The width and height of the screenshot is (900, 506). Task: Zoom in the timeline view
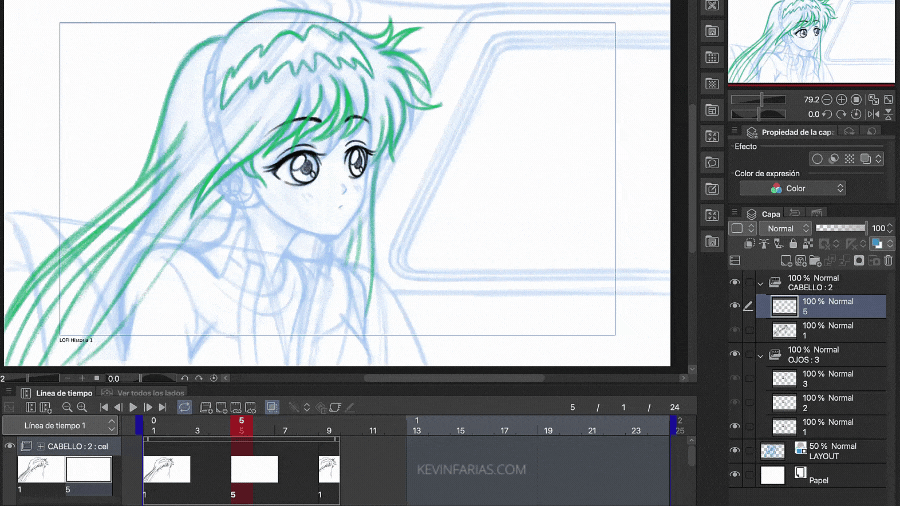pyautogui.click(x=82, y=407)
